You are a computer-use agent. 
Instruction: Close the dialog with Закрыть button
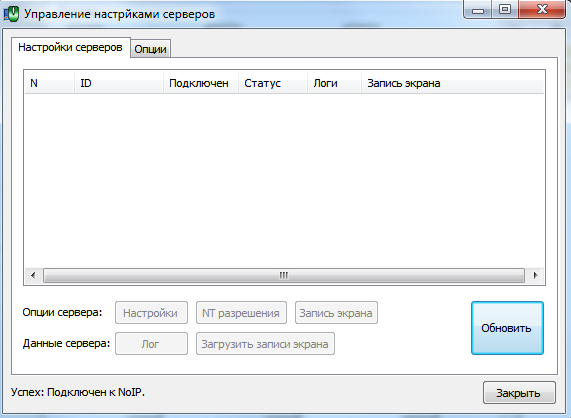tap(519, 393)
